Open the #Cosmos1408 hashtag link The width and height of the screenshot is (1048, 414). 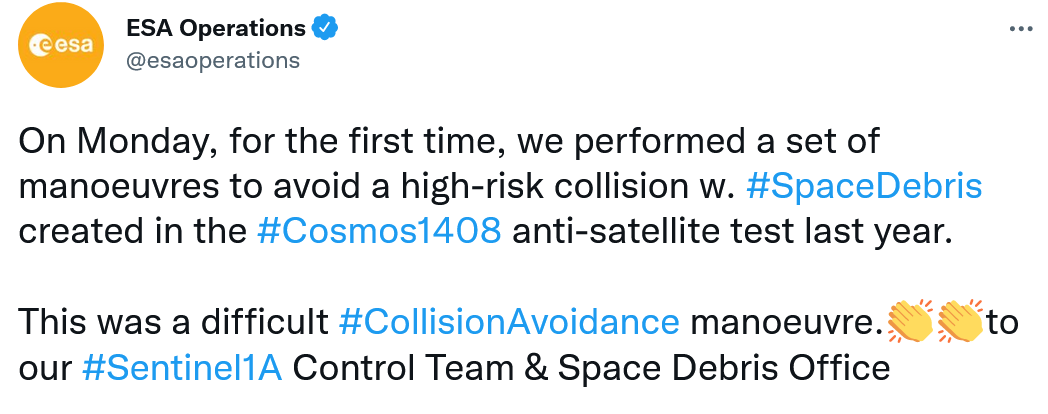point(379,231)
